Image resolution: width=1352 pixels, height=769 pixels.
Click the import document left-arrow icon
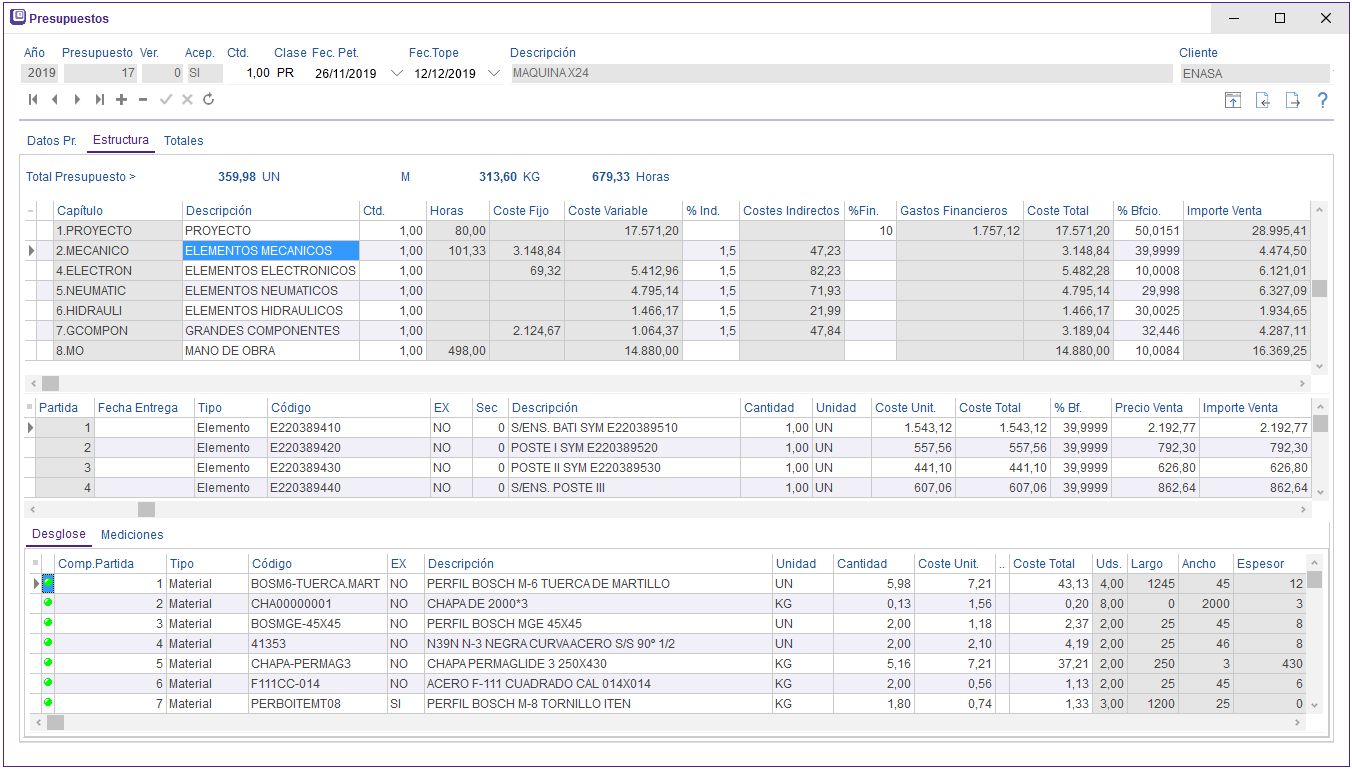(1263, 100)
